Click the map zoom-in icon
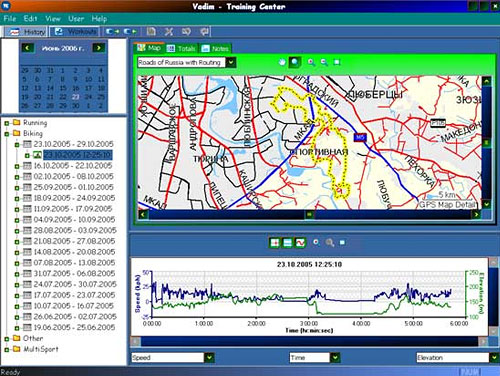Screen dimensions: 500x376 coord(311,62)
